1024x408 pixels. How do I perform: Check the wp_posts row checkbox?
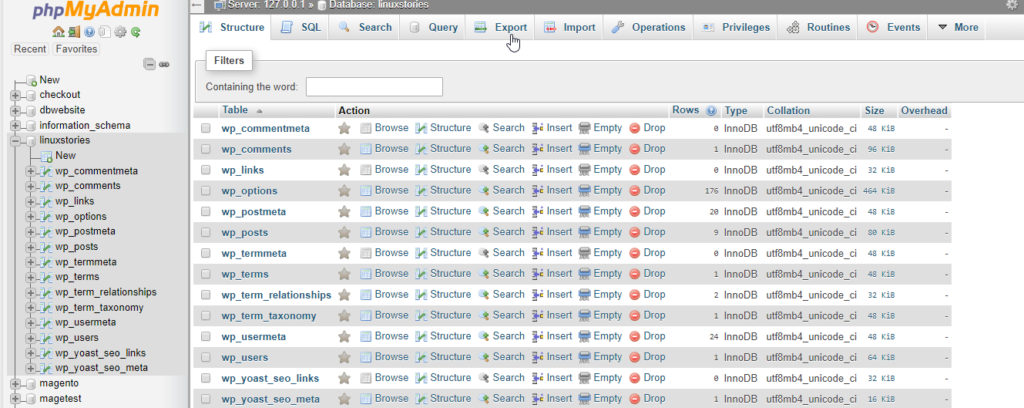206,233
